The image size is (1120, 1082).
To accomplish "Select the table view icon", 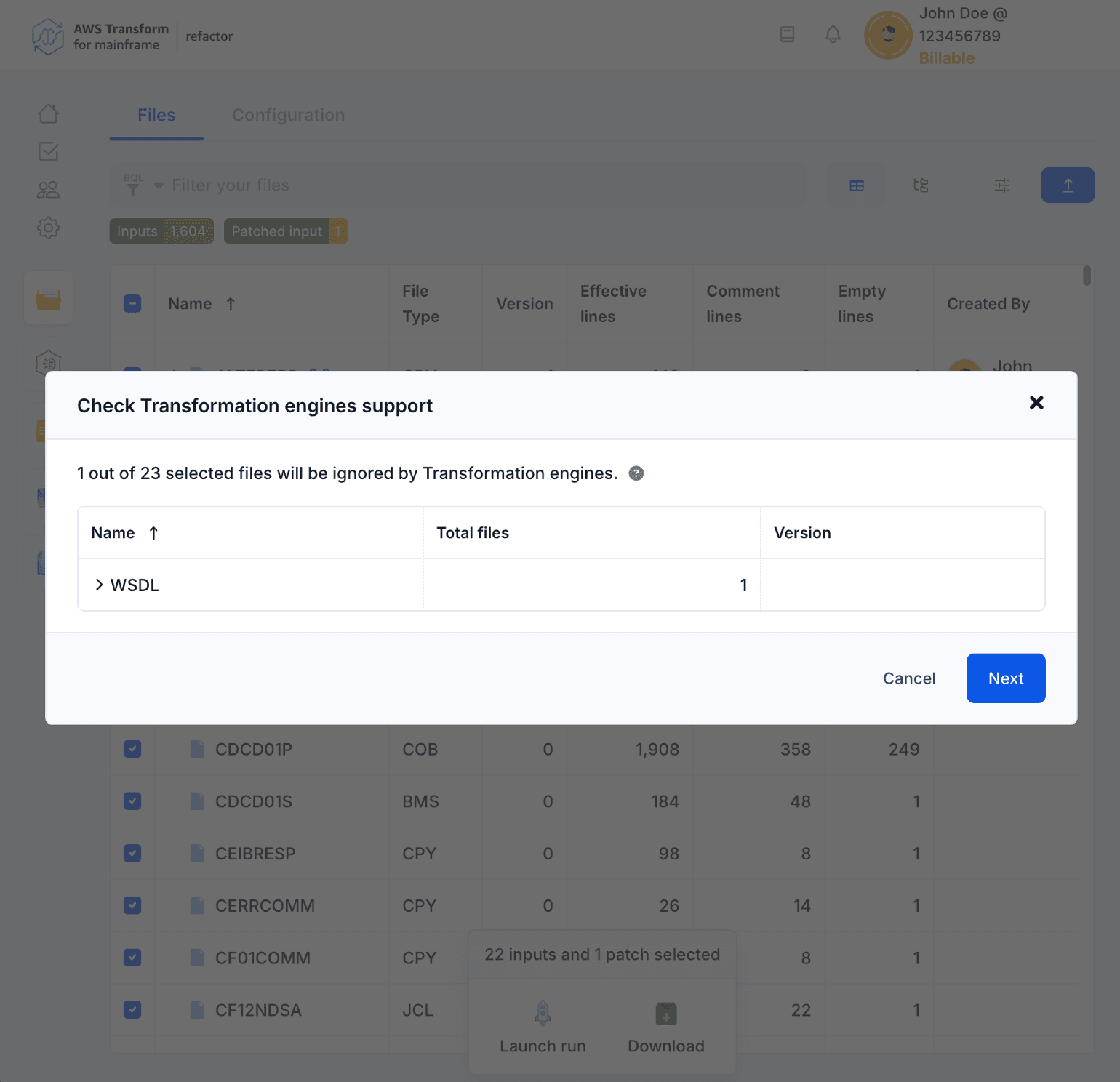I will (x=856, y=185).
